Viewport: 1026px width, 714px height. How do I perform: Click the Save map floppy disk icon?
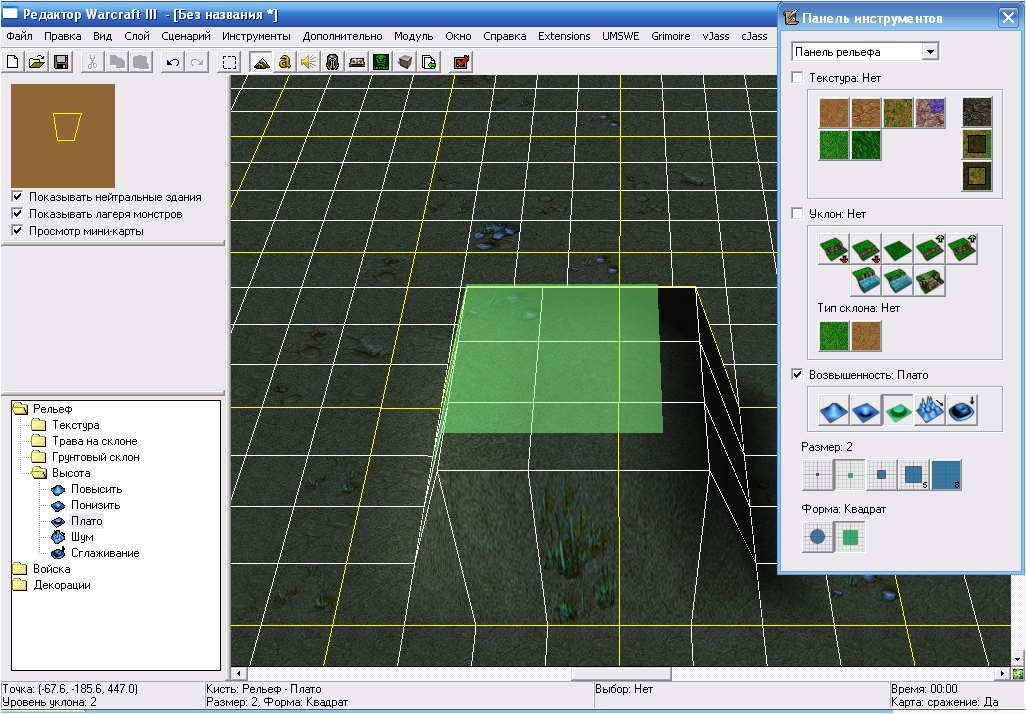click(x=61, y=62)
